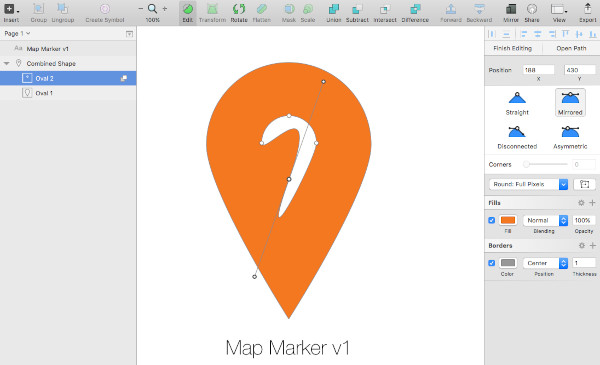Image resolution: width=600 pixels, height=365 pixels.
Task: Select the Oval 1 layer
Action: click(68, 93)
